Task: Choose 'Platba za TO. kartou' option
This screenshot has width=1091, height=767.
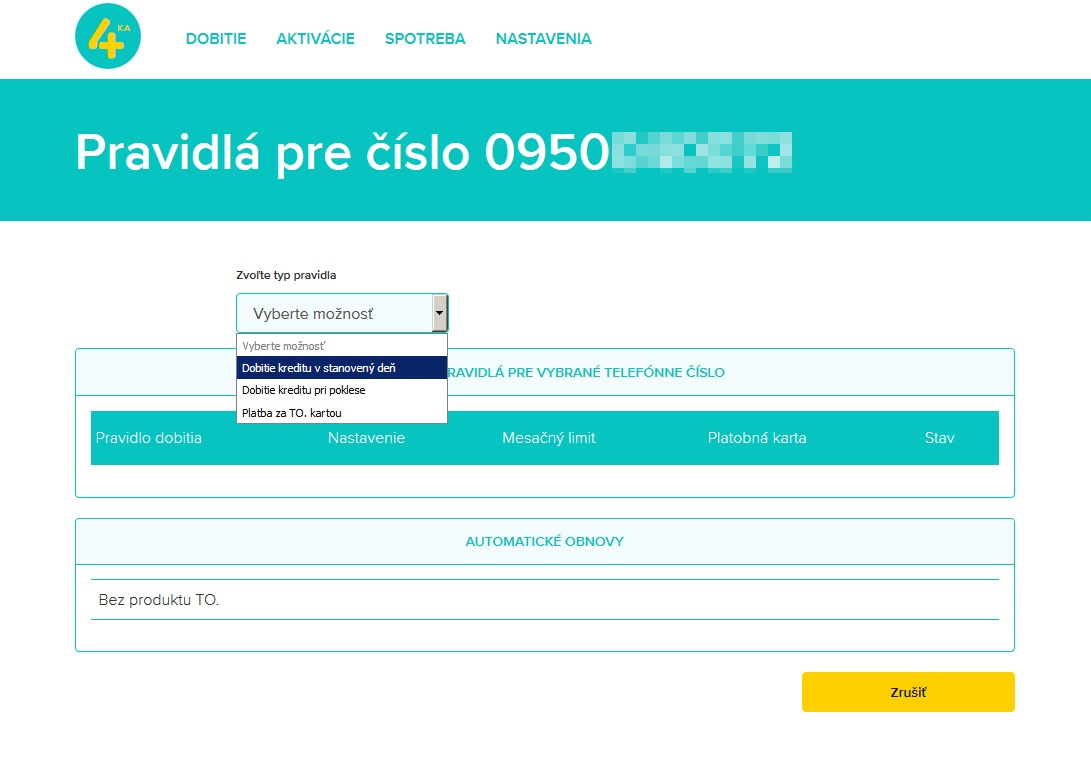Action: coord(342,413)
